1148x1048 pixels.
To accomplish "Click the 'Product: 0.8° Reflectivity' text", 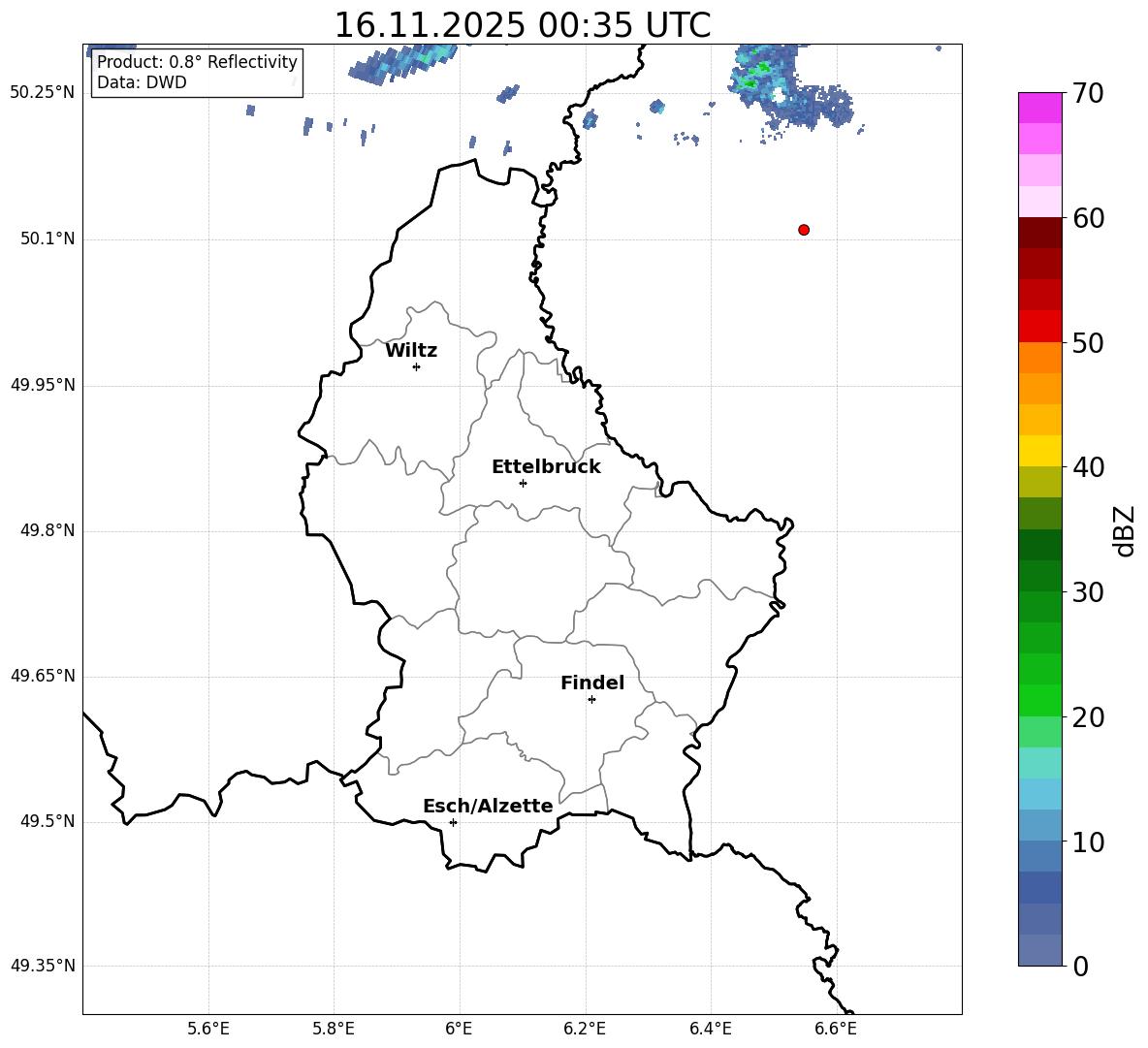I will [197, 61].
